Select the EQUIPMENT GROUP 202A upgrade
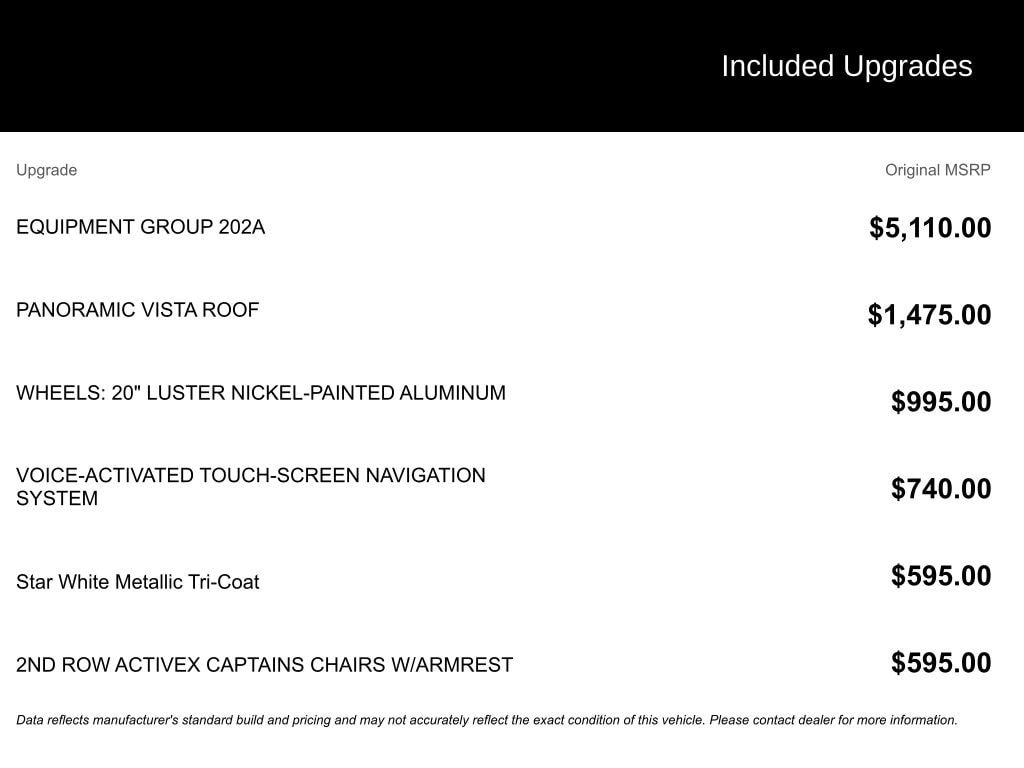 [140, 227]
